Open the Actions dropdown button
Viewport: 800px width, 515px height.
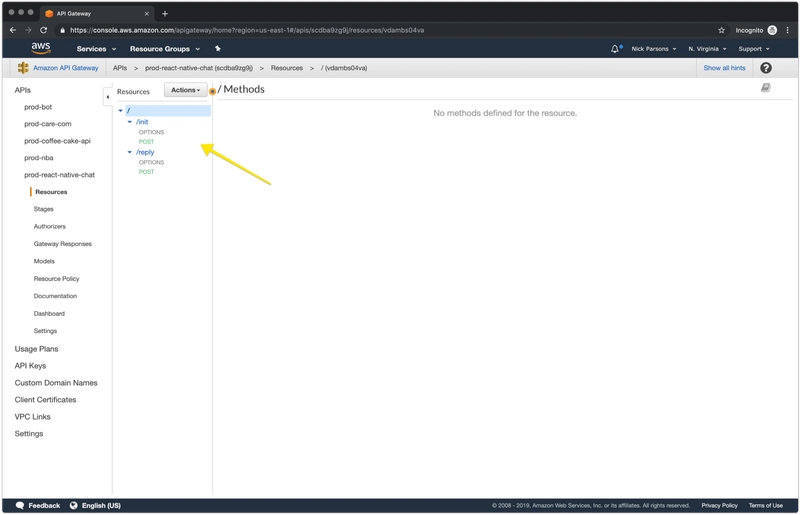pos(186,90)
